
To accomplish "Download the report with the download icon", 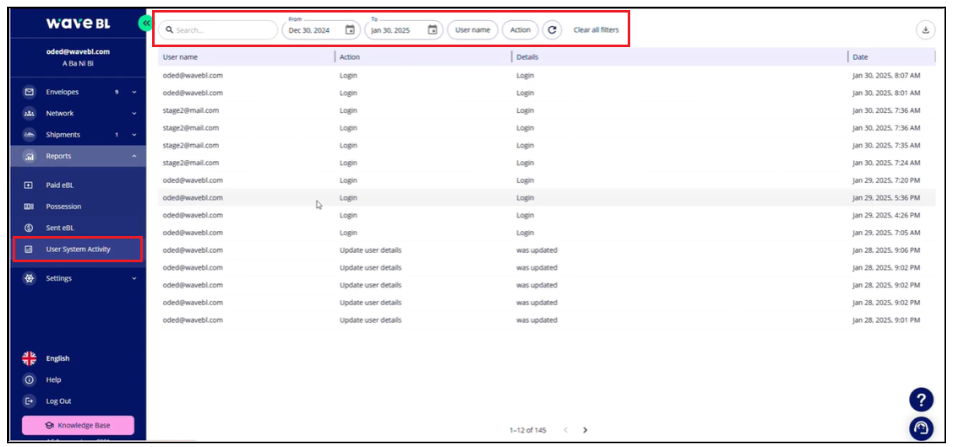I will point(925,30).
